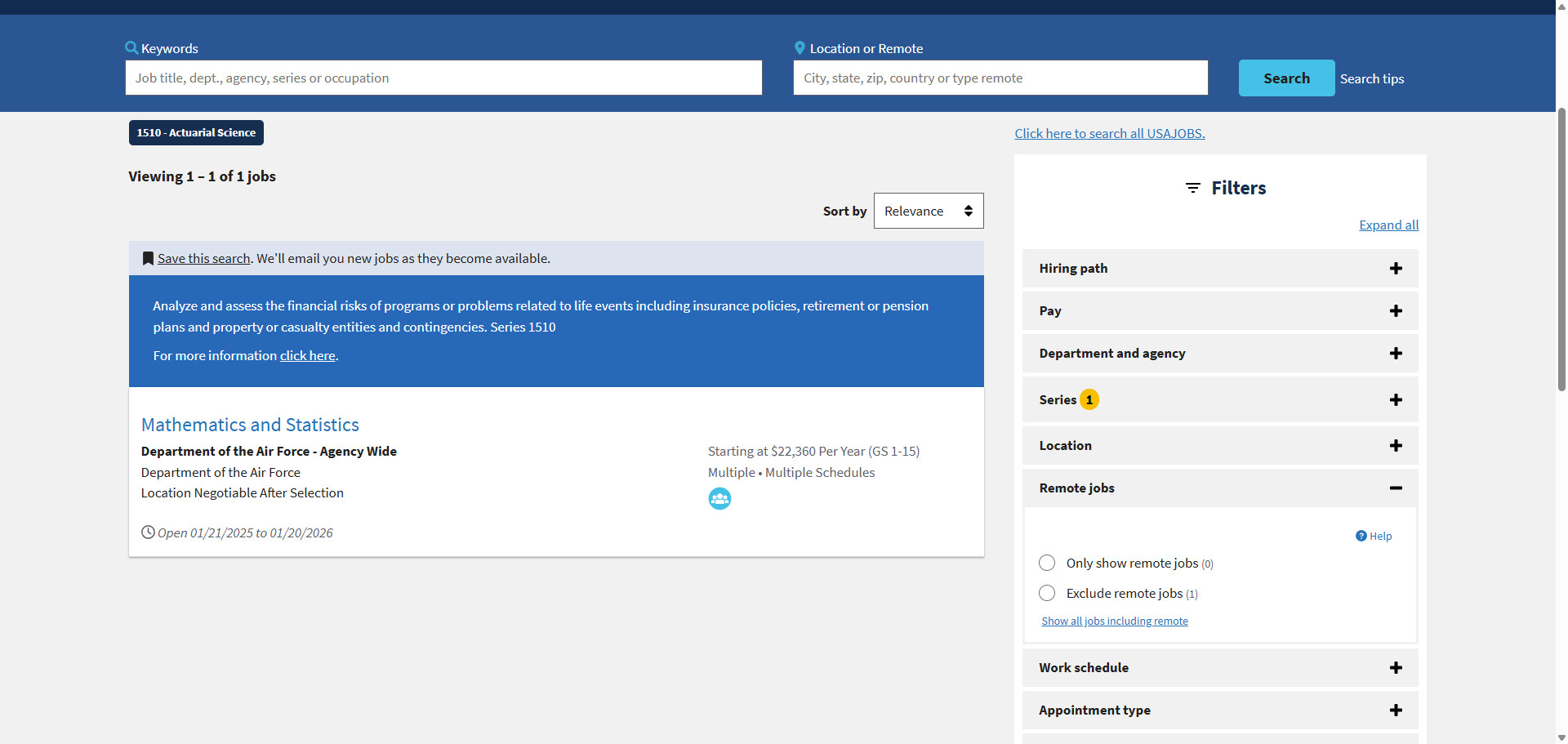
Task: Open Mathematics and Statistics job listing
Action: pos(250,425)
